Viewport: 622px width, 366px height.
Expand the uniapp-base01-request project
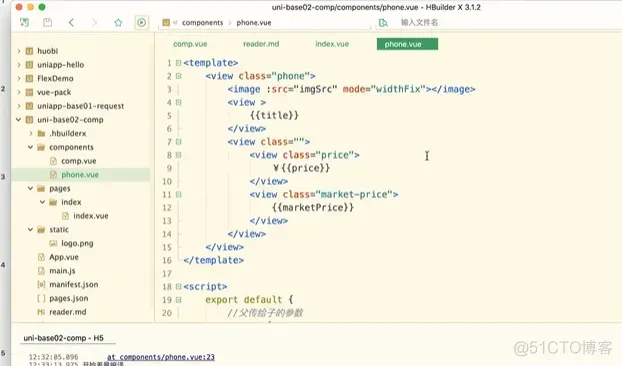(19, 106)
